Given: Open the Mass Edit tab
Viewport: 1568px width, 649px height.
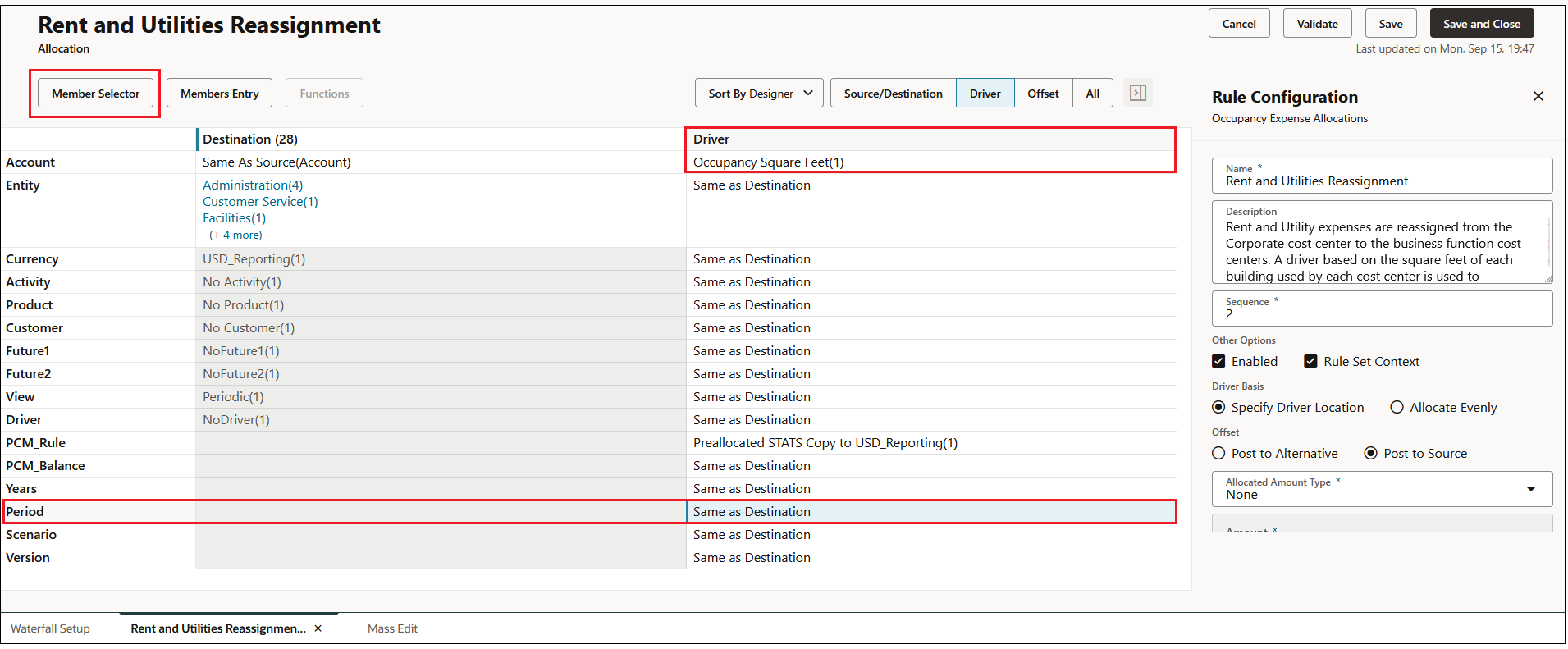Looking at the screenshot, I should click(x=392, y=628).
